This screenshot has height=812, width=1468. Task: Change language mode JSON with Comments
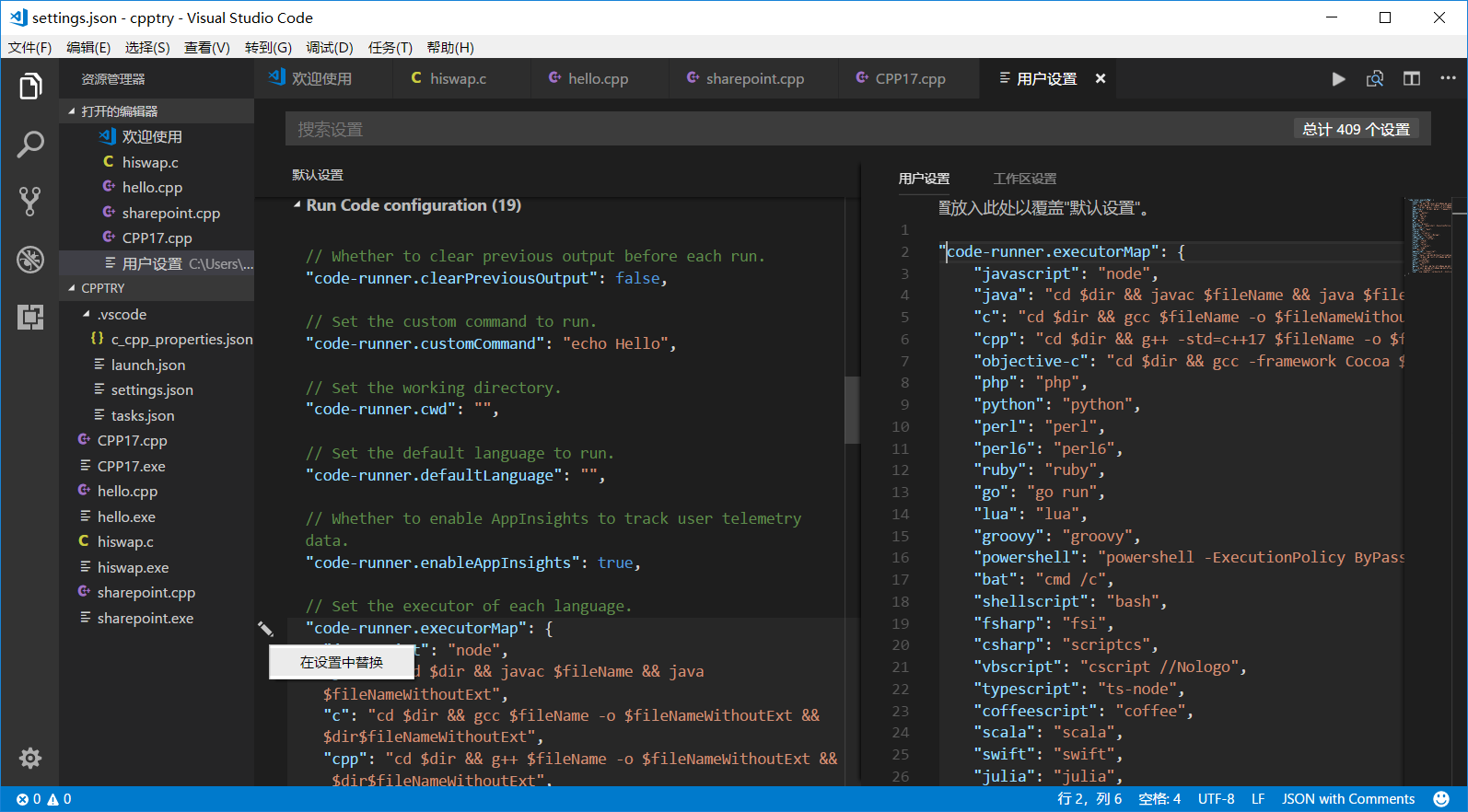[1348, 799]
